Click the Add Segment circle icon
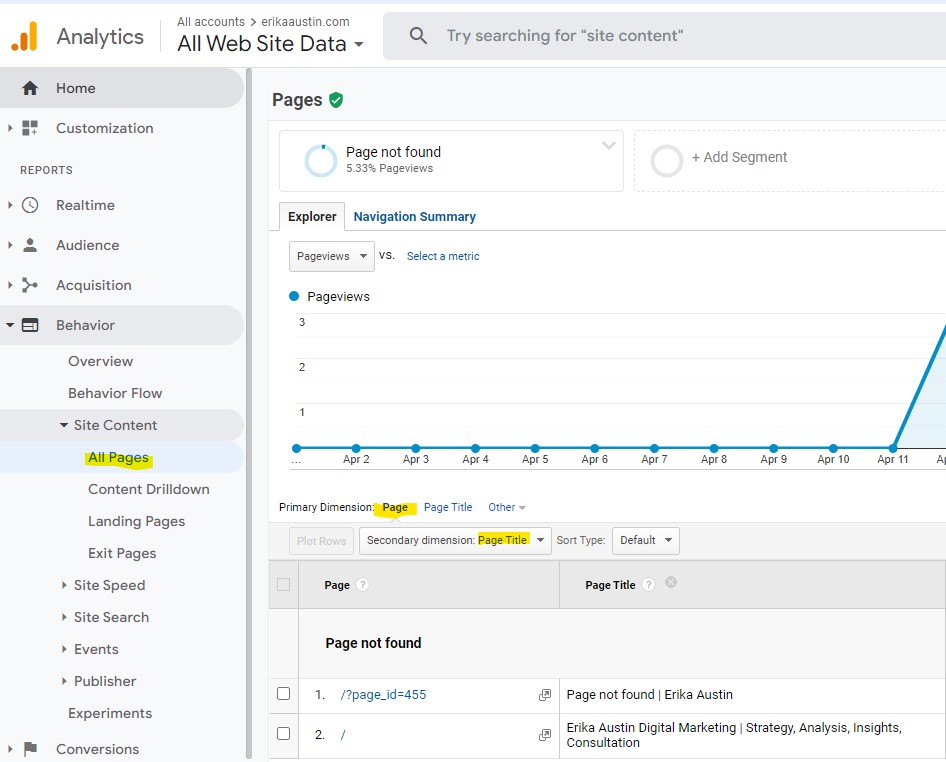This screenshot has width=946, height=762. tap(667, 160)
